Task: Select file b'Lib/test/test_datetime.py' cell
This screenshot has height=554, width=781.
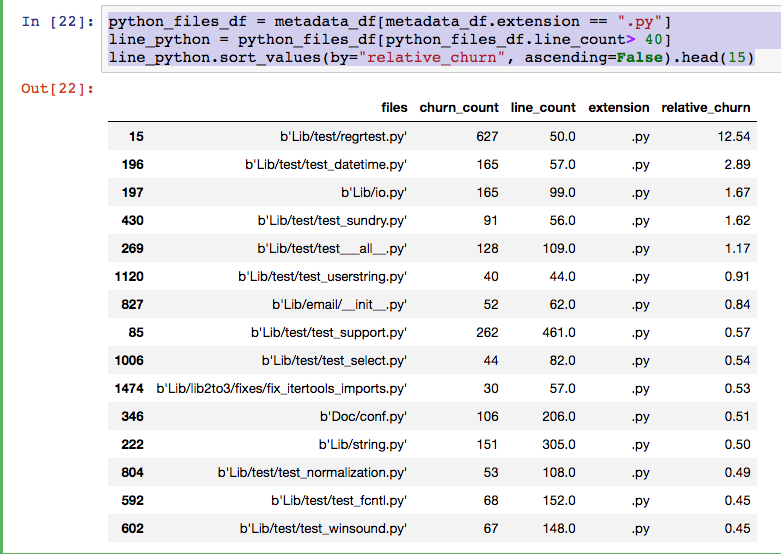Action: pos(326,164)
